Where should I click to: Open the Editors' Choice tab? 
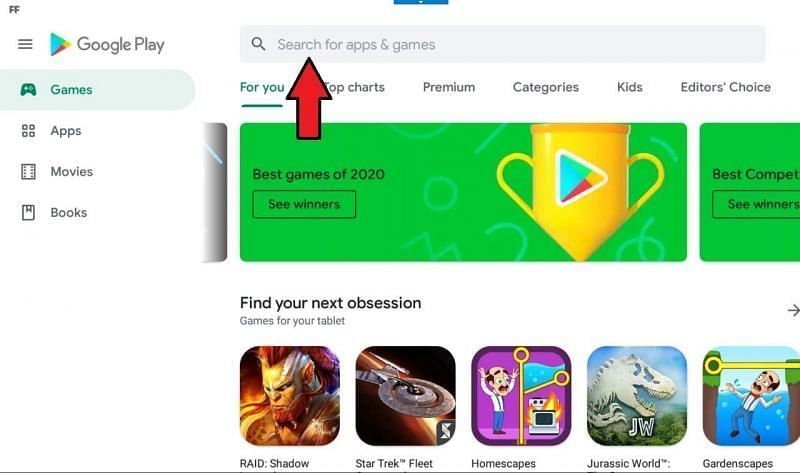click(x=726, y=87)
